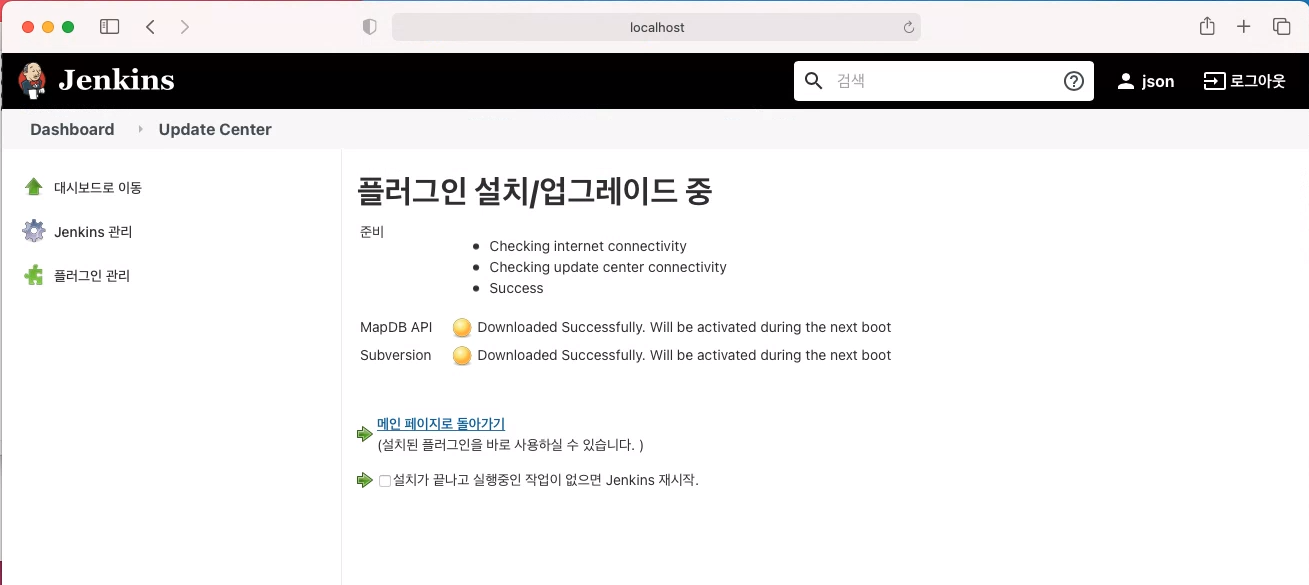Click the Subversion plugin name
The height and width of the screenshot is (585, 1309).
396,355
